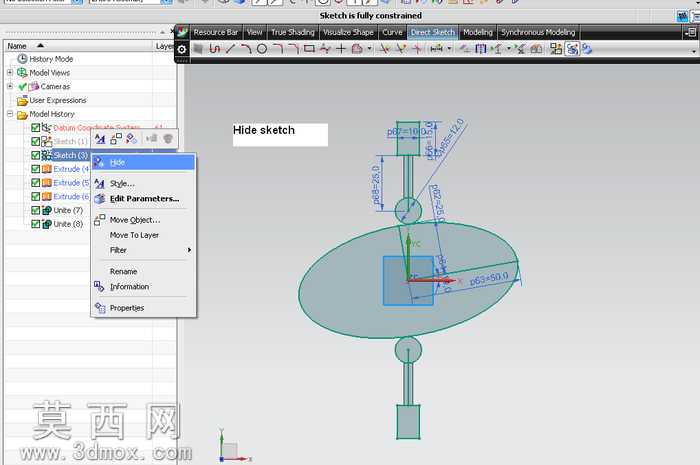Viewport: 700px width, 465px height.
Task: Select the Arc sketch tool
Action: [246, 49]
